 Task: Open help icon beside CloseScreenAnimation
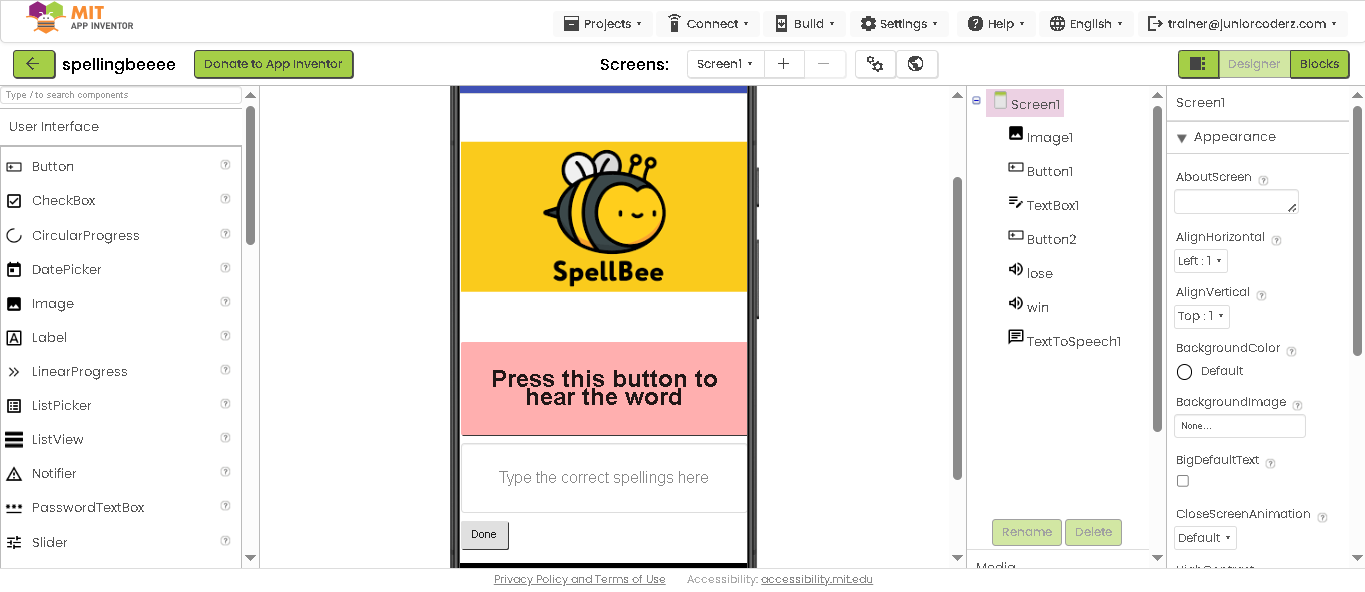click(1322, 517)
